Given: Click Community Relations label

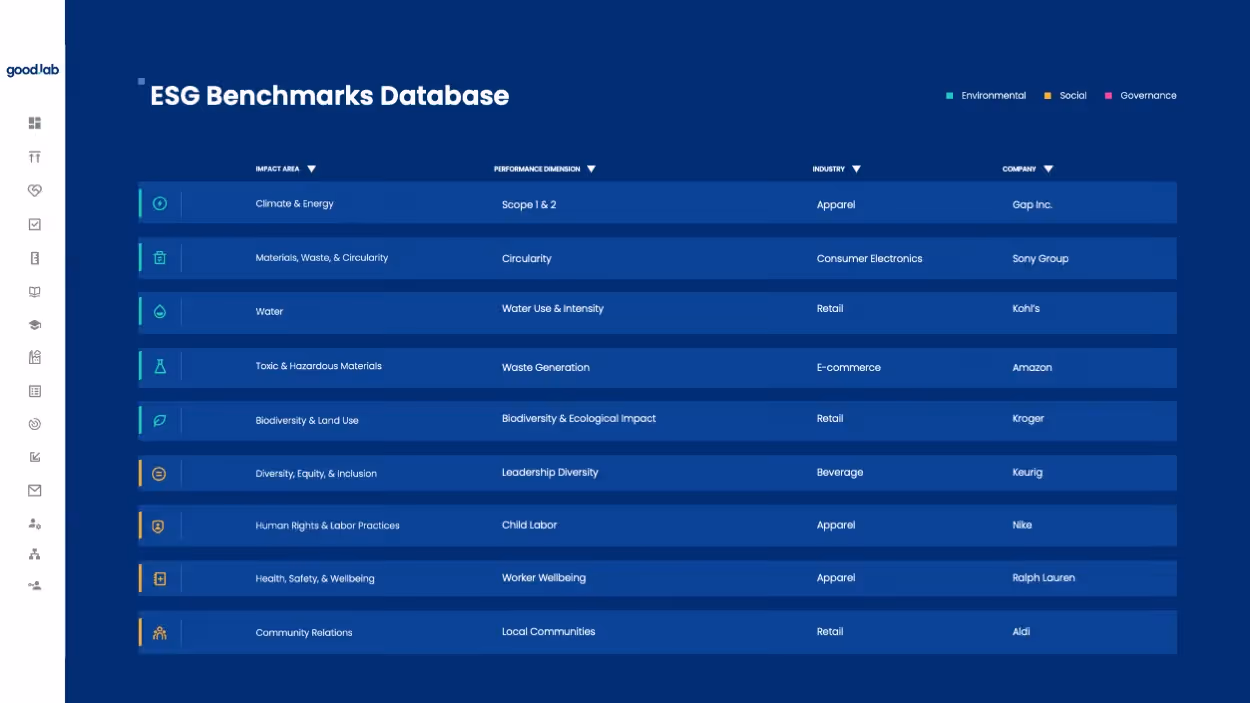Looking at the screenshot, I should click(304, 633).
